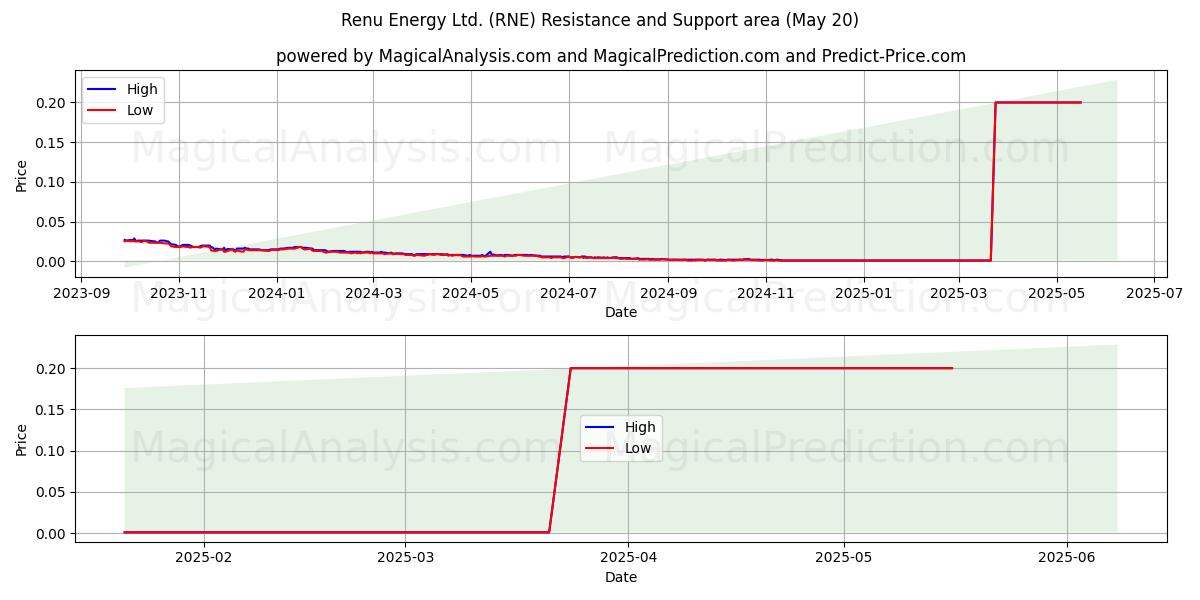Click the top chart y-axis tick '0.20'
The width and height of the screenshot is (1200, 600).
tap(52, 103)
